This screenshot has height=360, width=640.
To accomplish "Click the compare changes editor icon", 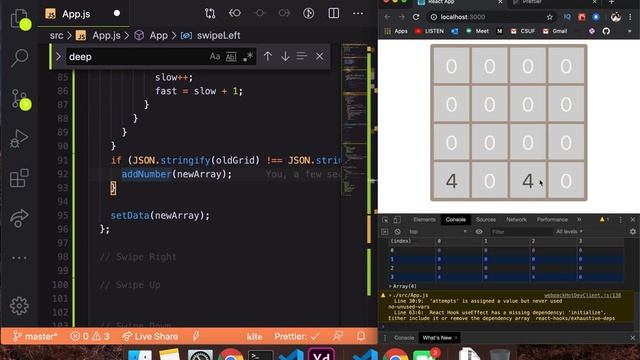I will tap(210, 13).
